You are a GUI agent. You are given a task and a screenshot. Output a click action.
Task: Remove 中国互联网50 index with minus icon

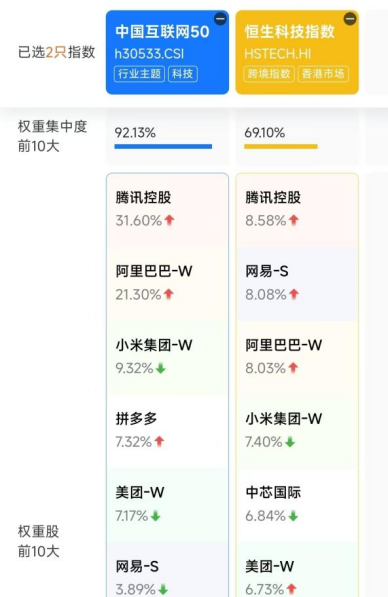pos(220,19)
